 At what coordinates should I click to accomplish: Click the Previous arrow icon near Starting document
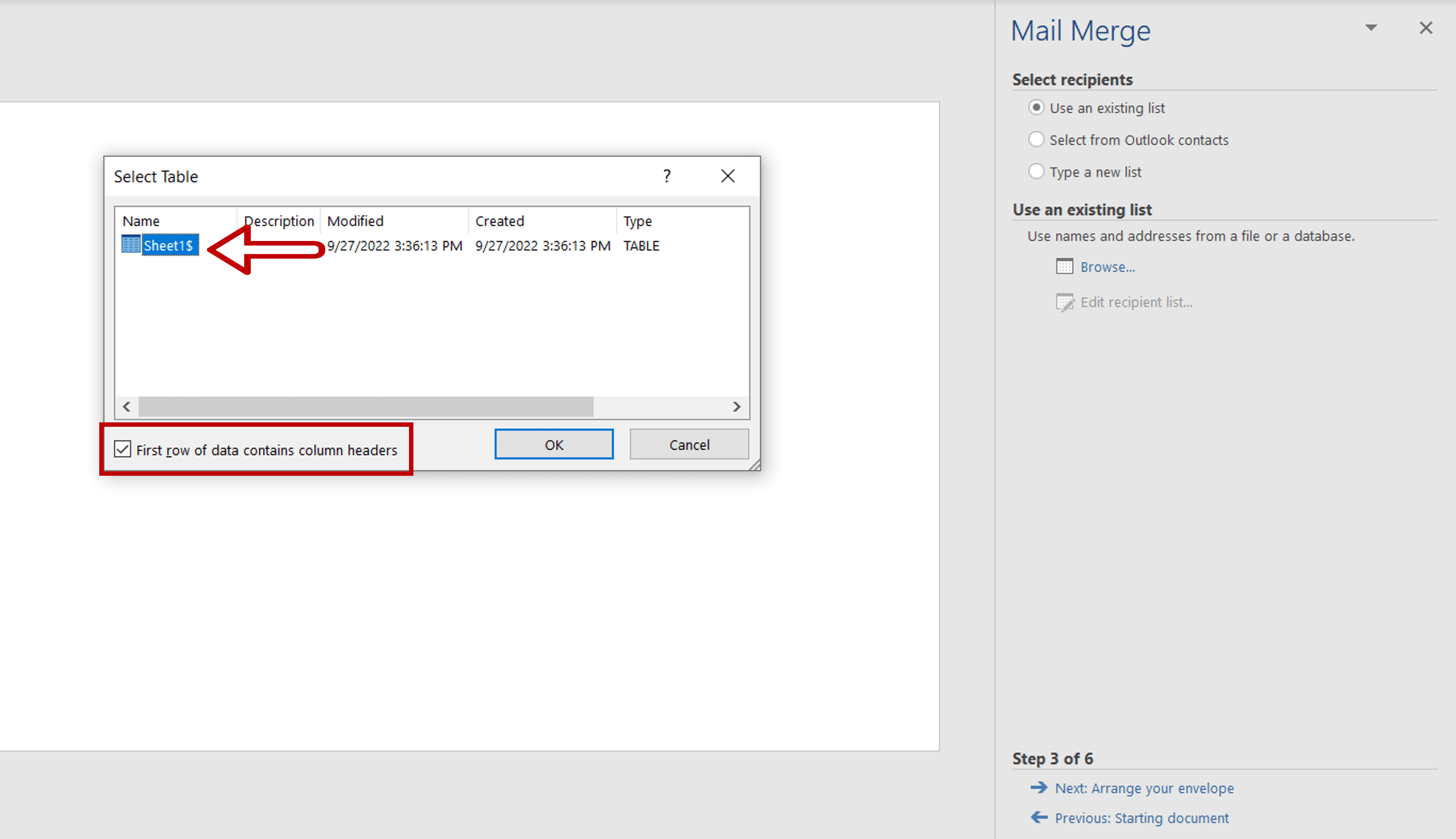pos(1039,817)
